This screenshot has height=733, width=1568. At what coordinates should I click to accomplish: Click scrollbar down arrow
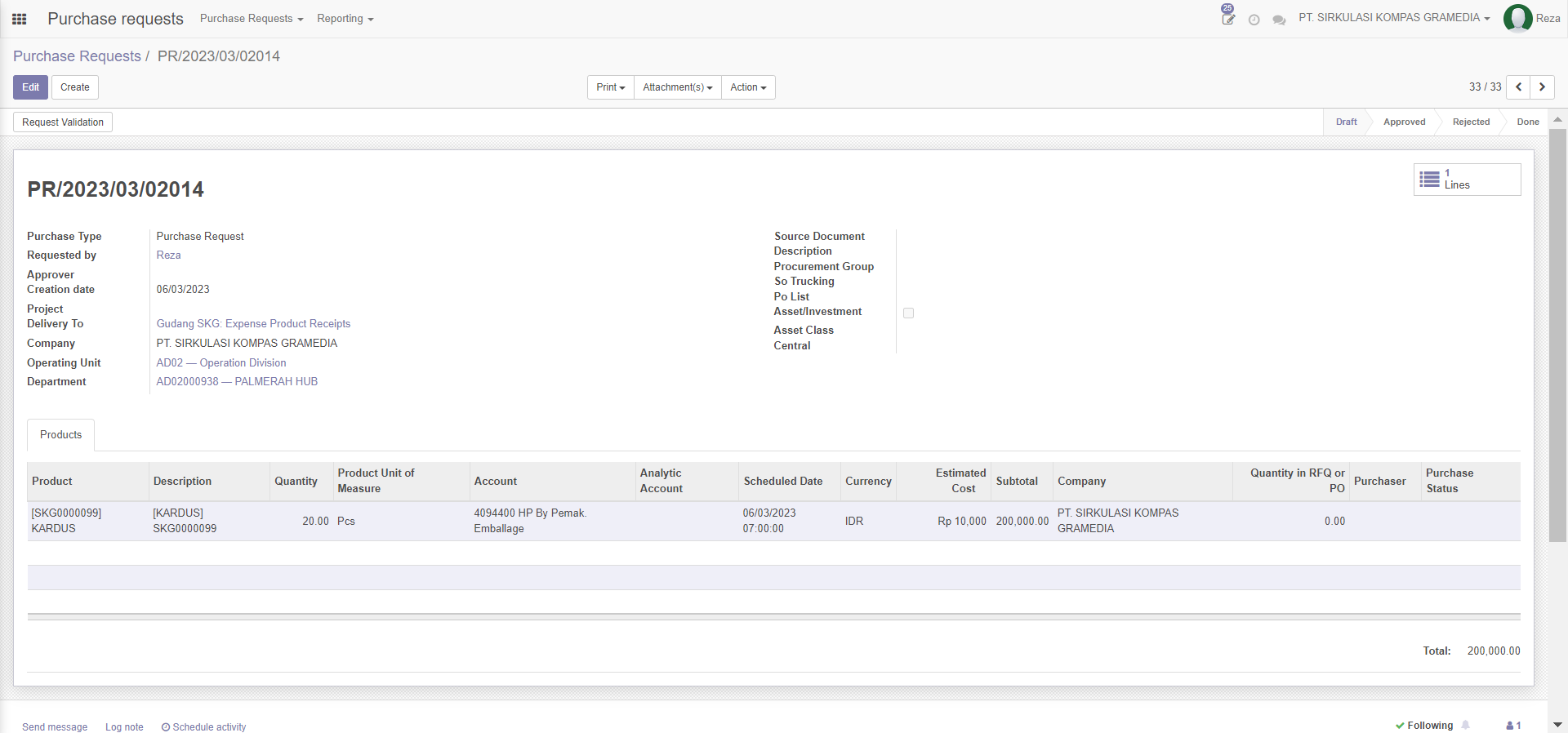[x=1557, y=725]
